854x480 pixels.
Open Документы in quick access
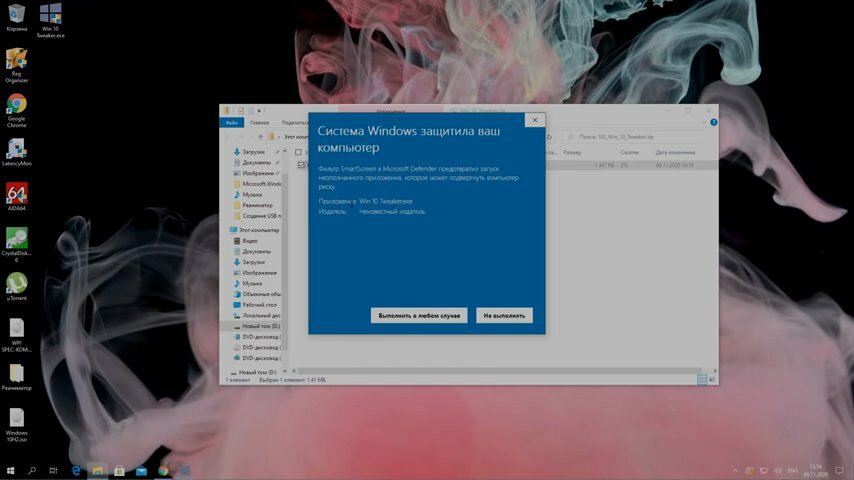256,162
